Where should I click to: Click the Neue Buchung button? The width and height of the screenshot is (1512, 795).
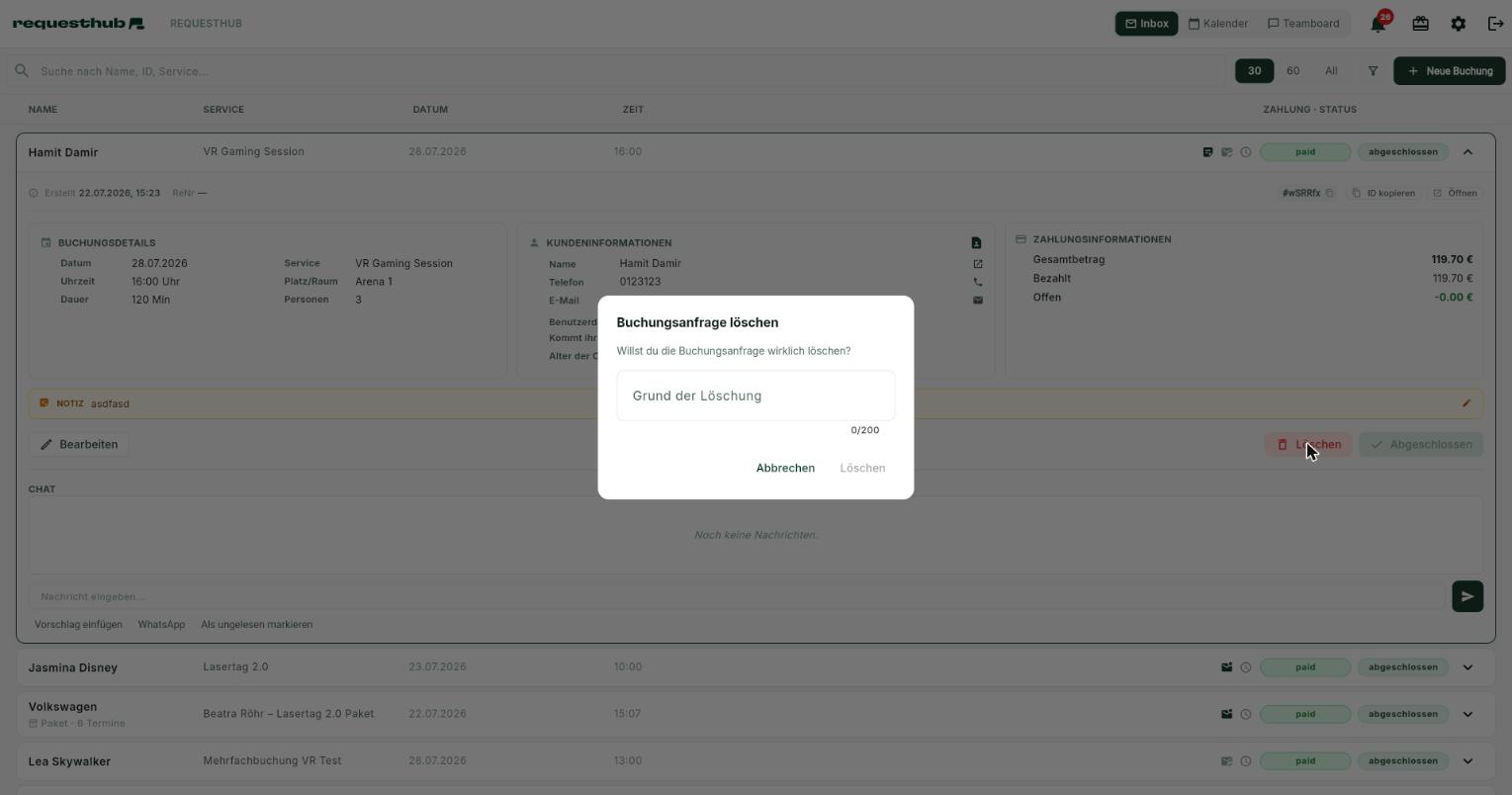click(x=1450, y=71)
